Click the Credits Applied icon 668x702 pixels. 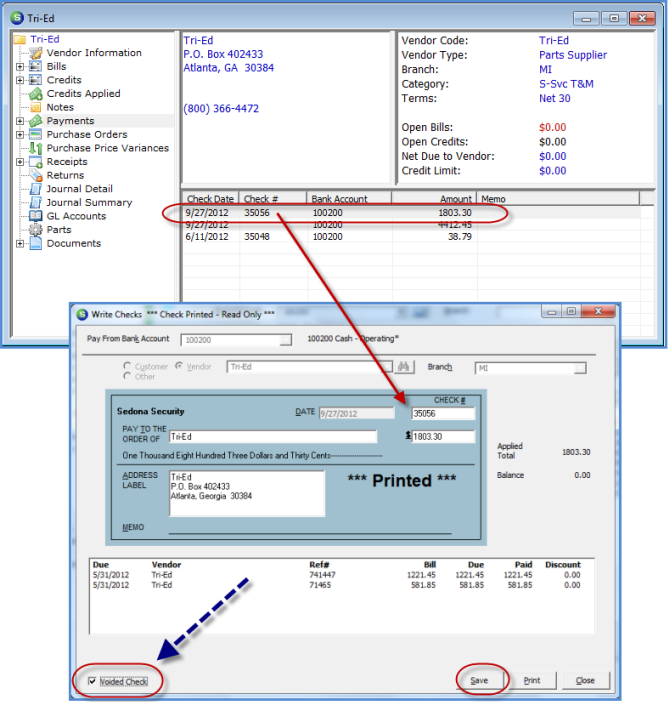pos(36,94)
